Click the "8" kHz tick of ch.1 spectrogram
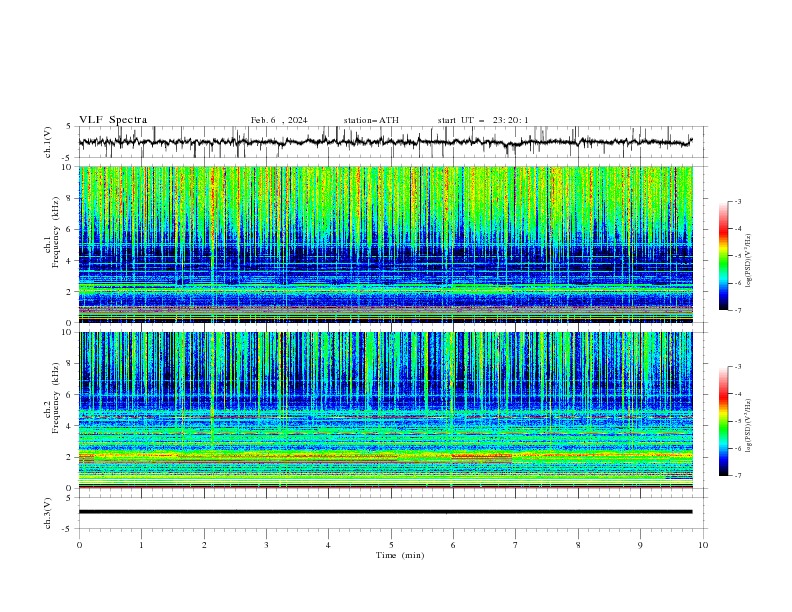The width and height of the screenshot is (792, 612). click(x=70, y=198)
